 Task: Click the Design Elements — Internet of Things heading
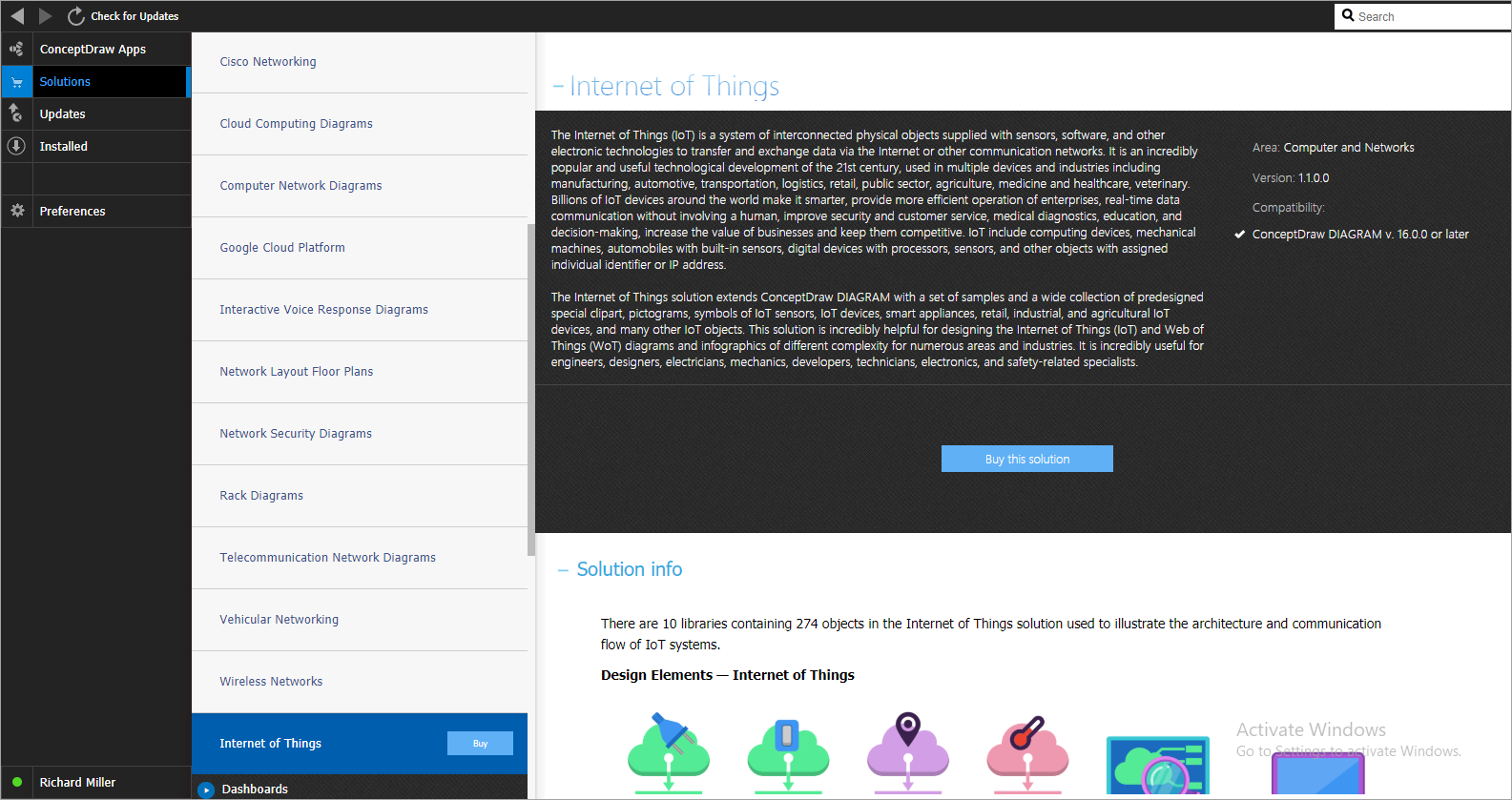click(728, 675)
